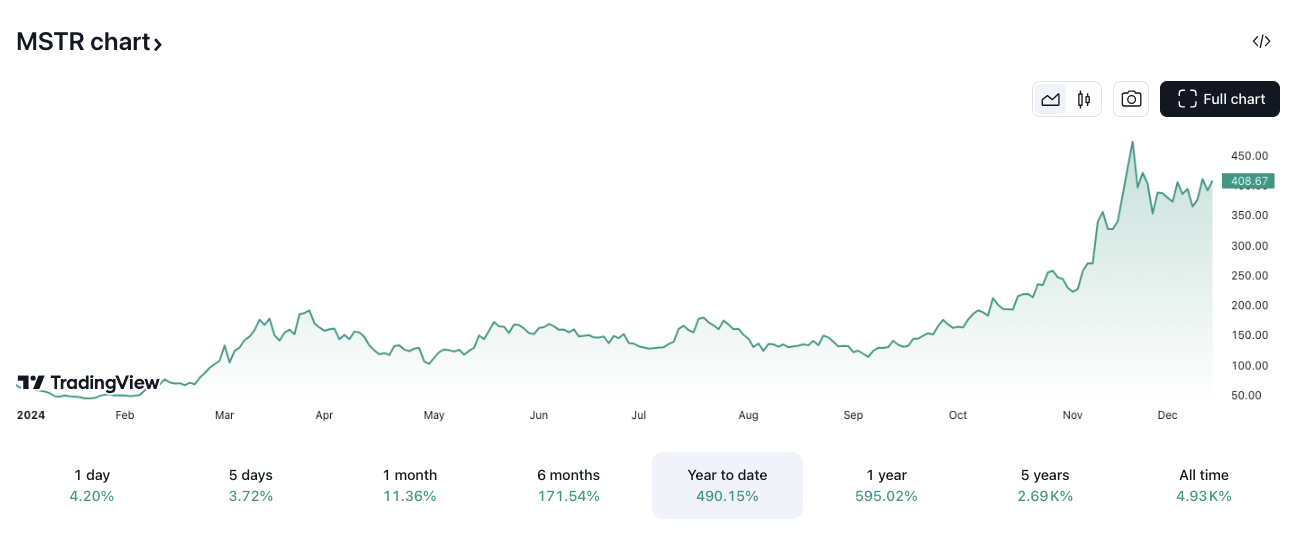
Task: Click the November peak on chart line
Action: click(1132, 142)
